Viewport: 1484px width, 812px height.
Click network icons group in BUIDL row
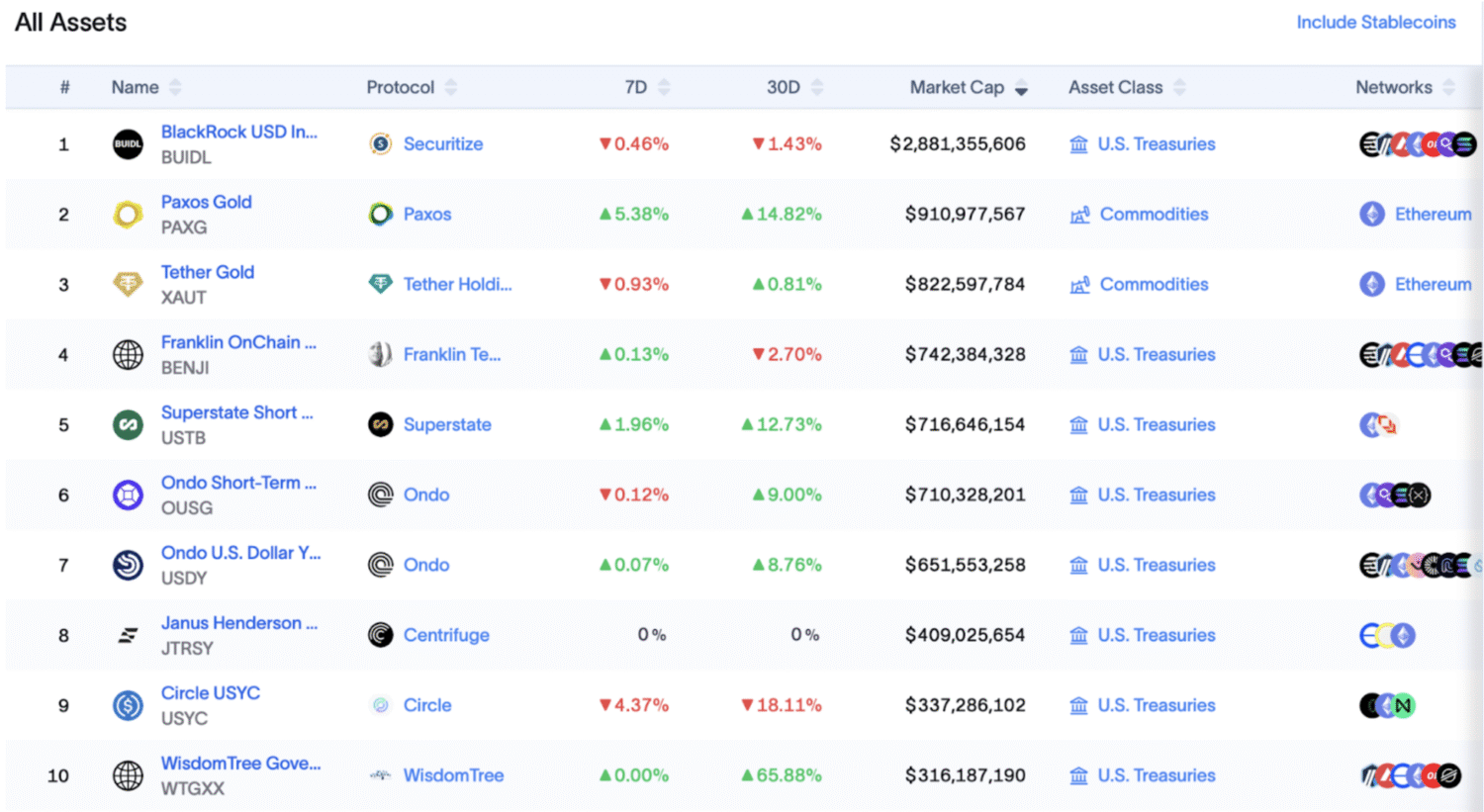pos(1417,144)
